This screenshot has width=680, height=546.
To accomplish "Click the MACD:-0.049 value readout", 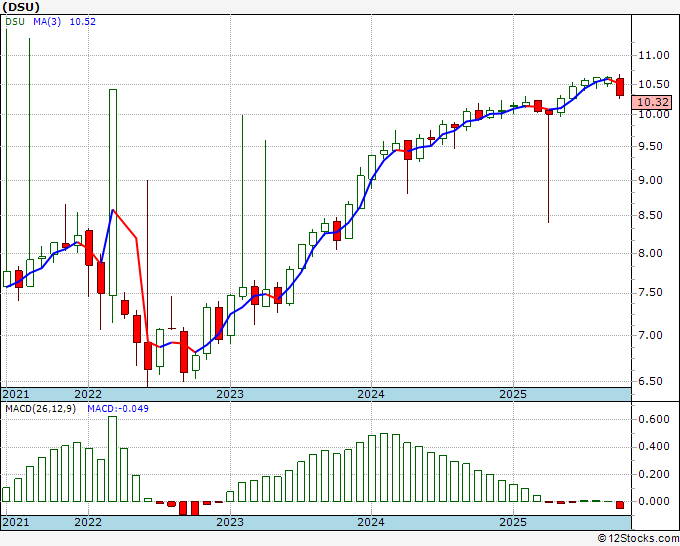I will pyautogui.click(x=118, y=409).
